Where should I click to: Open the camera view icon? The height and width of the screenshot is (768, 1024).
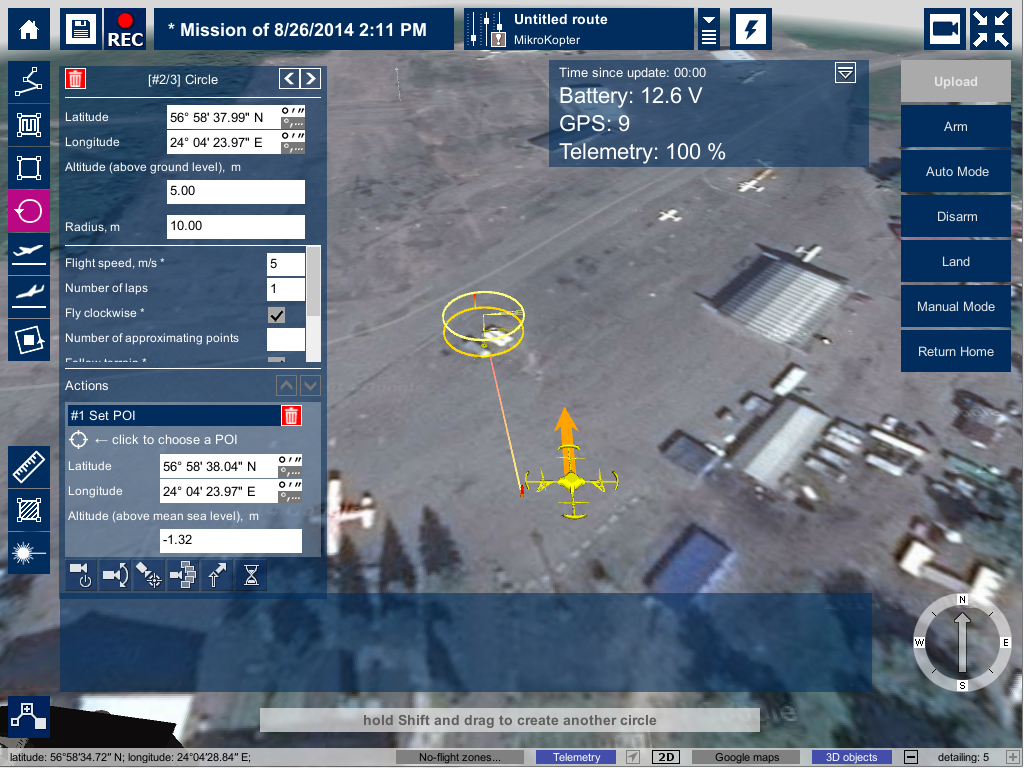[x=944, y=29]
